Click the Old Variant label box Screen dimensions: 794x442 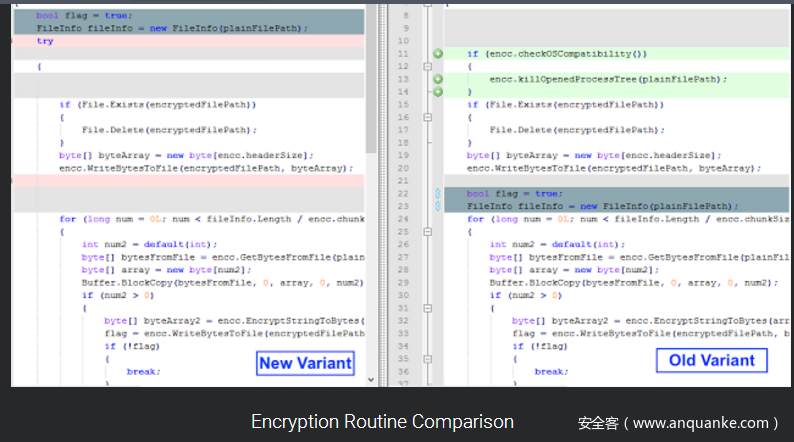pyautogui.click(x=712, y=361)
